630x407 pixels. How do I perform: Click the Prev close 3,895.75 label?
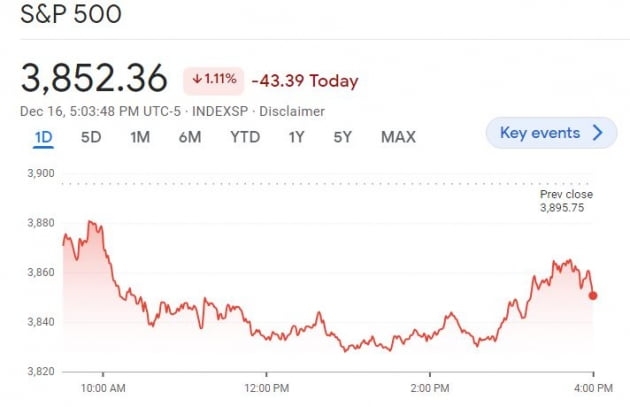[566, 200]
